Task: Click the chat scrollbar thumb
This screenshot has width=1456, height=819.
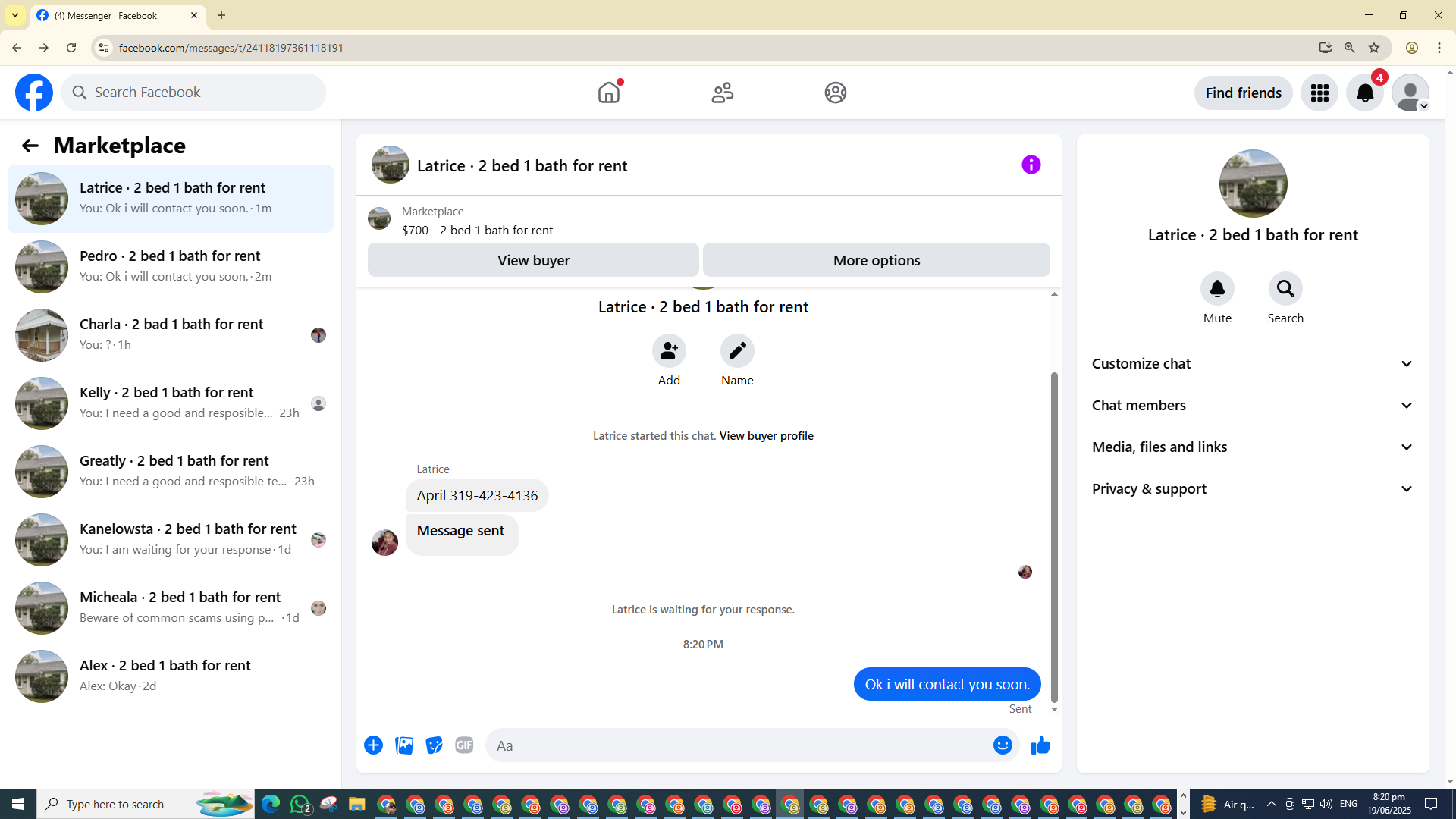Action: point(1054,537)
